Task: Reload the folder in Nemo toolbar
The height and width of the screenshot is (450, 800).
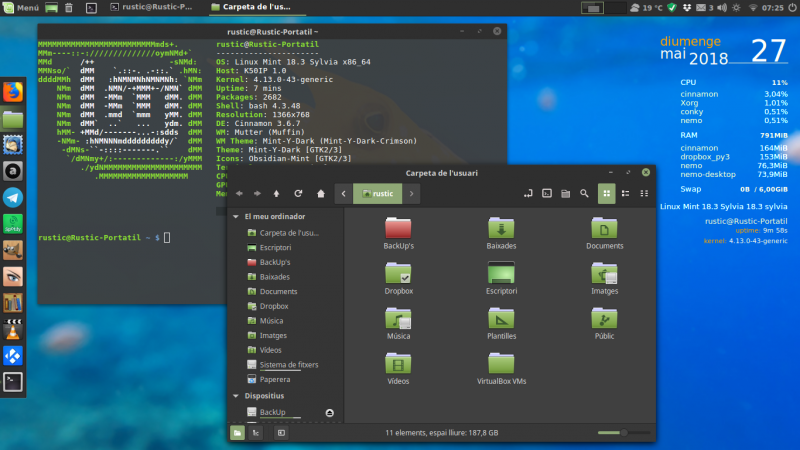Action: (x=298, y=193)
